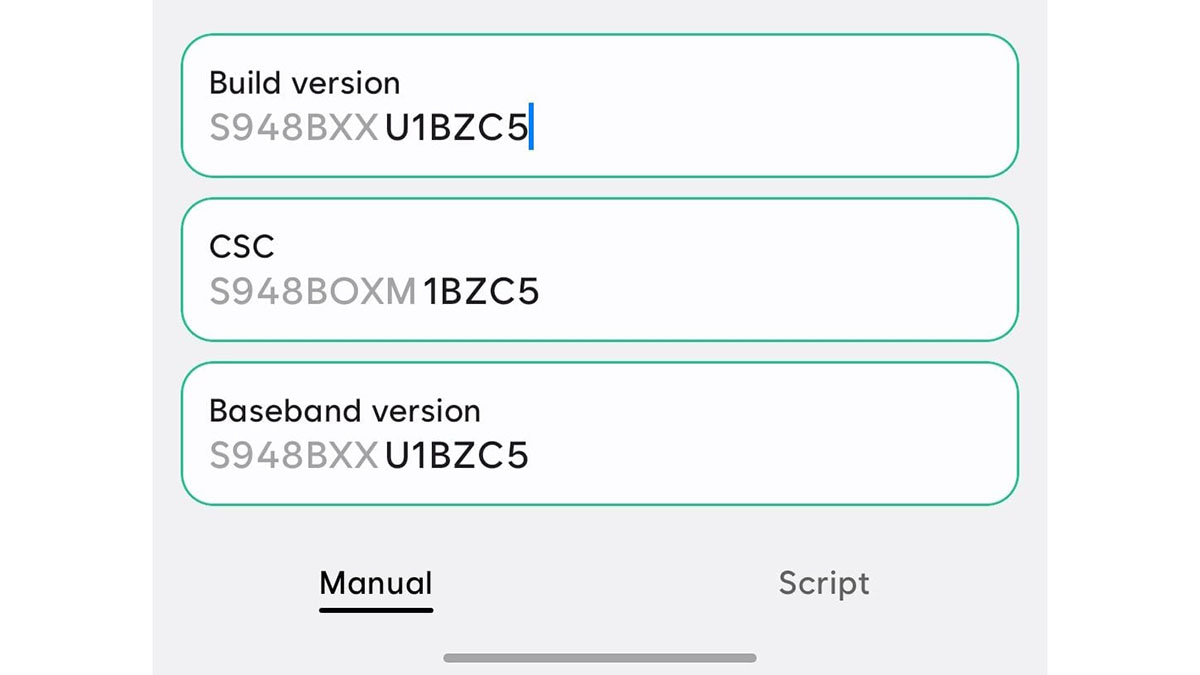Screen dimensions: 1200x675
Task: Switch to the Script tab
Action: tap(824, 583)
